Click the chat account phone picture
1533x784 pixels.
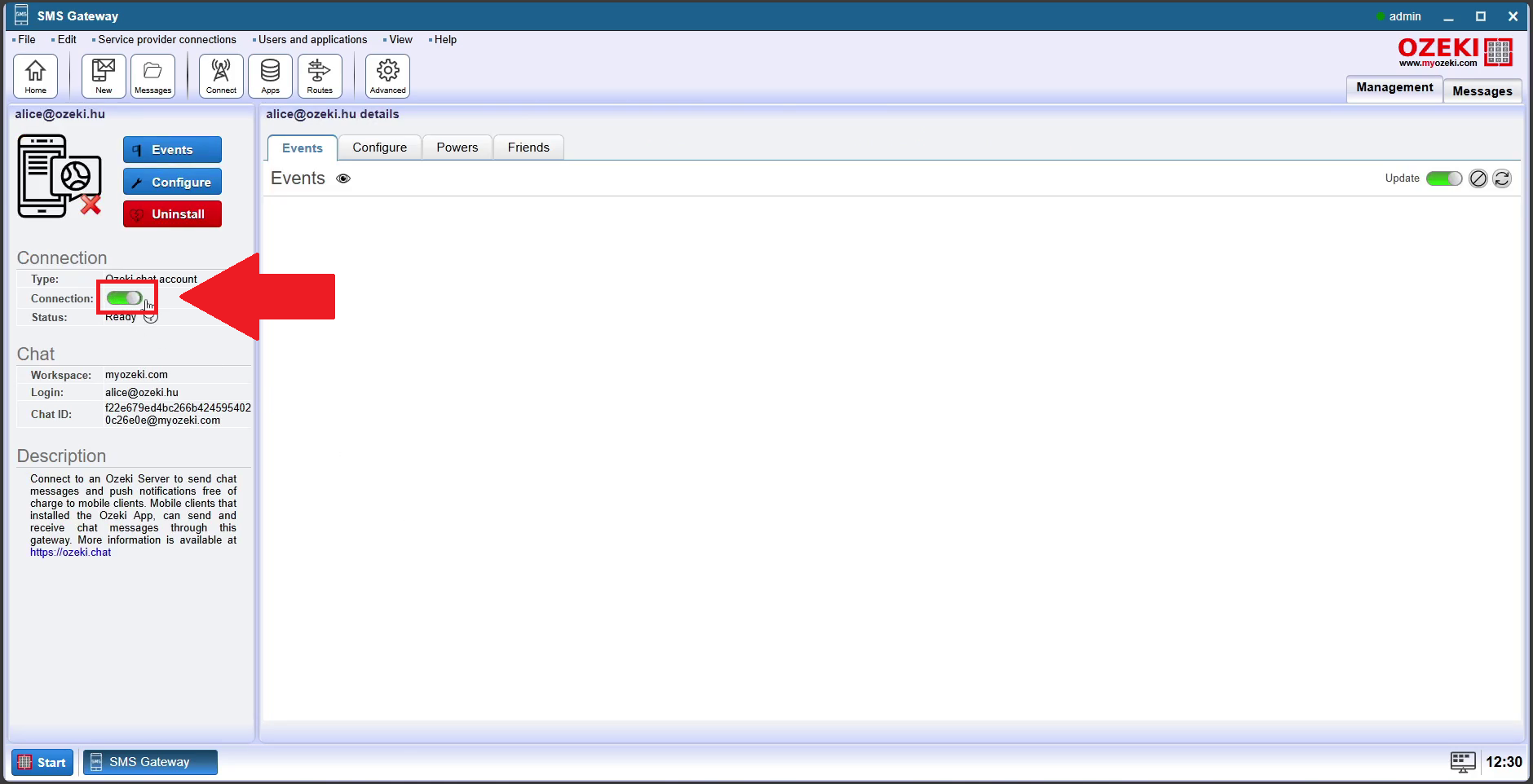pyautogui.click(x=60, y=177)
